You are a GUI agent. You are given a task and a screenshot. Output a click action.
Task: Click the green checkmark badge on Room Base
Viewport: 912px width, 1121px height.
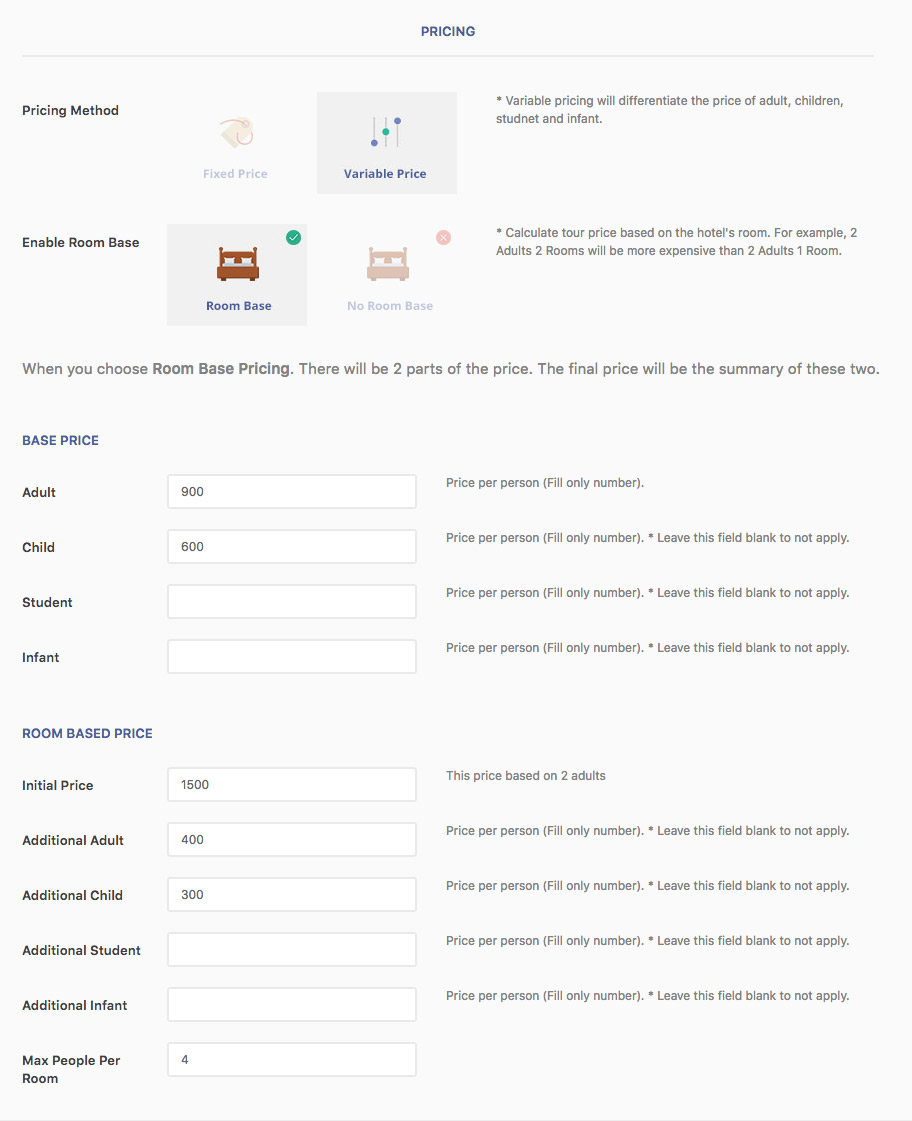(293, 238)
